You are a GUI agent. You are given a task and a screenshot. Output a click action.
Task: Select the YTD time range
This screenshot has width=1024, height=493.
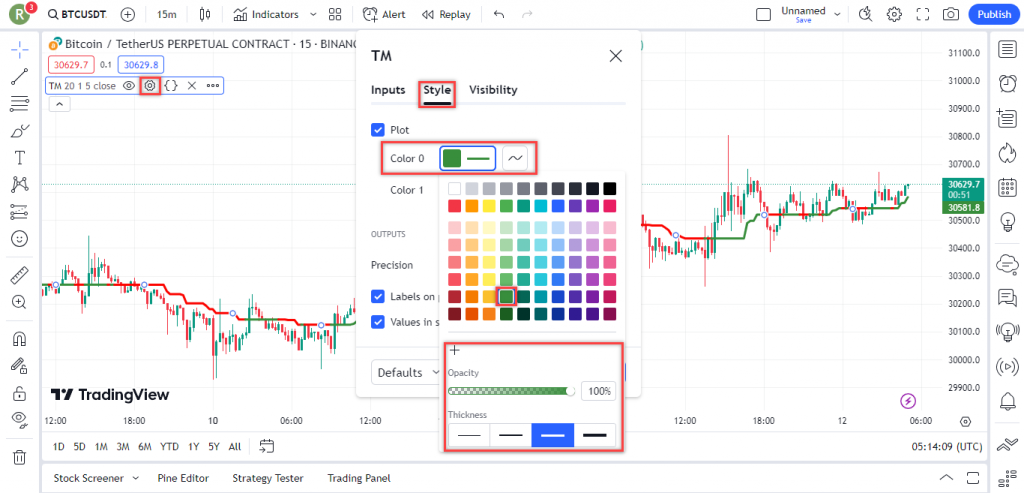click(169, 447)
